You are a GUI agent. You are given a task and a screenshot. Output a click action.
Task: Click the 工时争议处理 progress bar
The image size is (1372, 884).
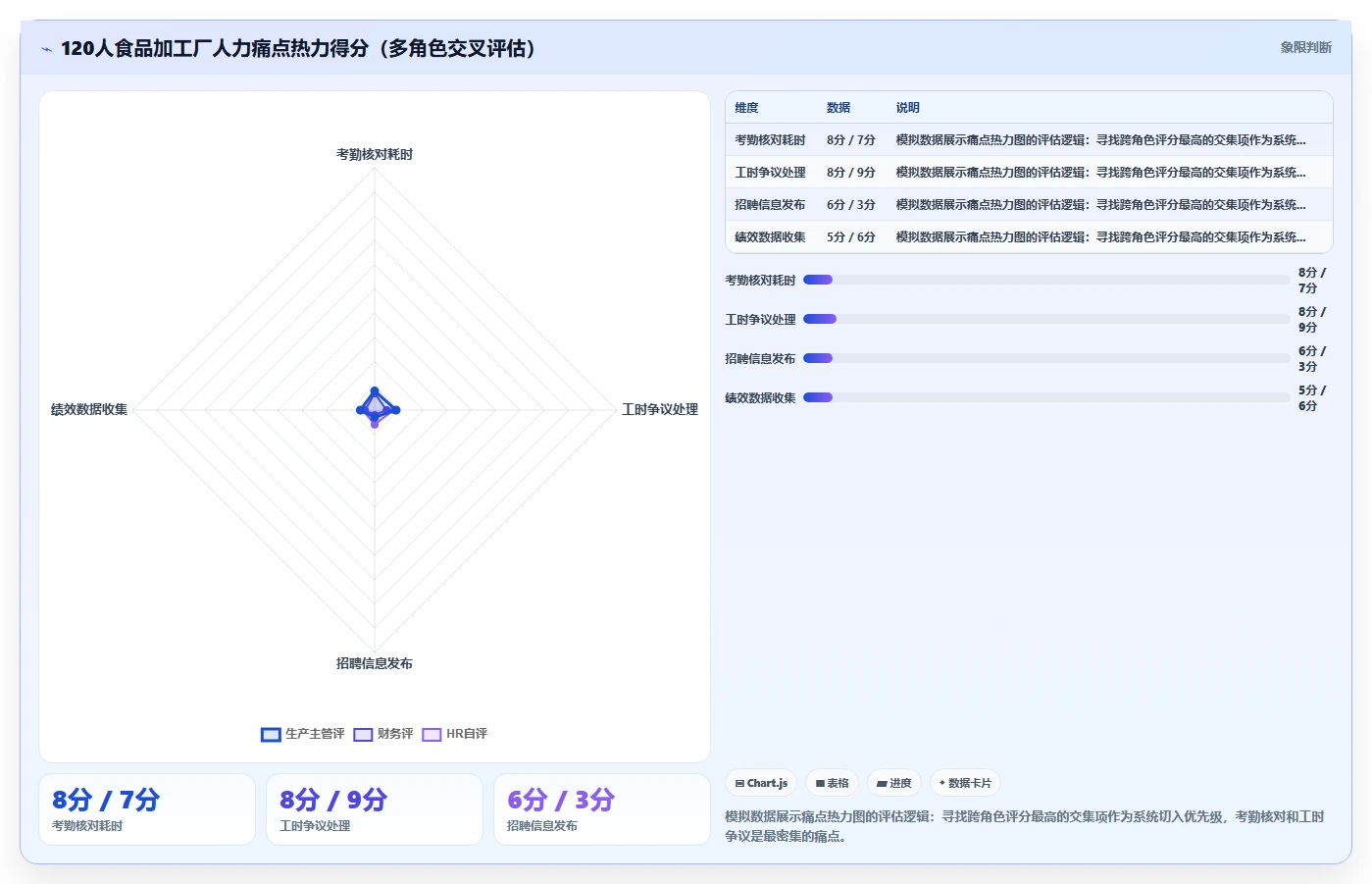1046,319
